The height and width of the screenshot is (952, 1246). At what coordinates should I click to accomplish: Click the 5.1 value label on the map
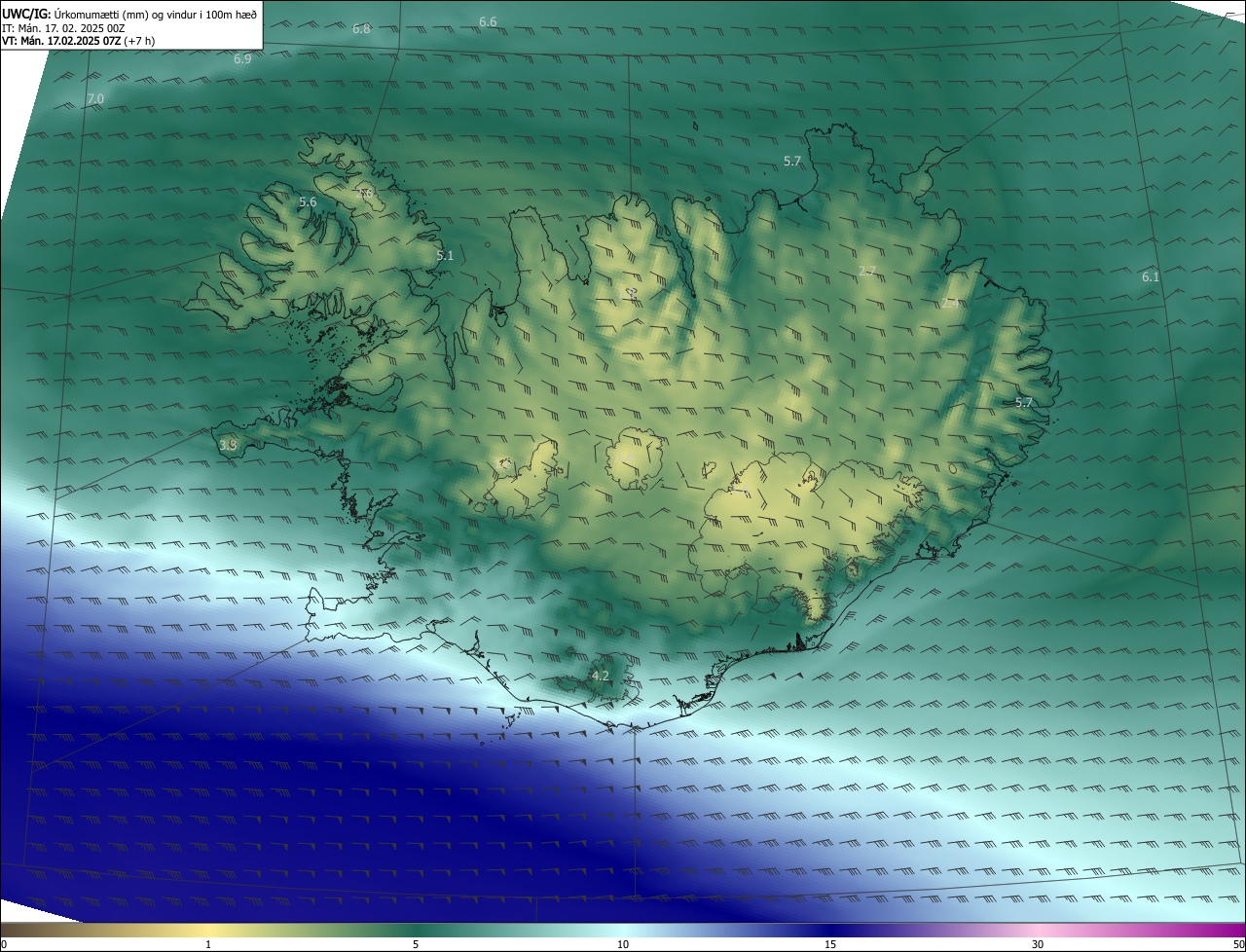445,256
